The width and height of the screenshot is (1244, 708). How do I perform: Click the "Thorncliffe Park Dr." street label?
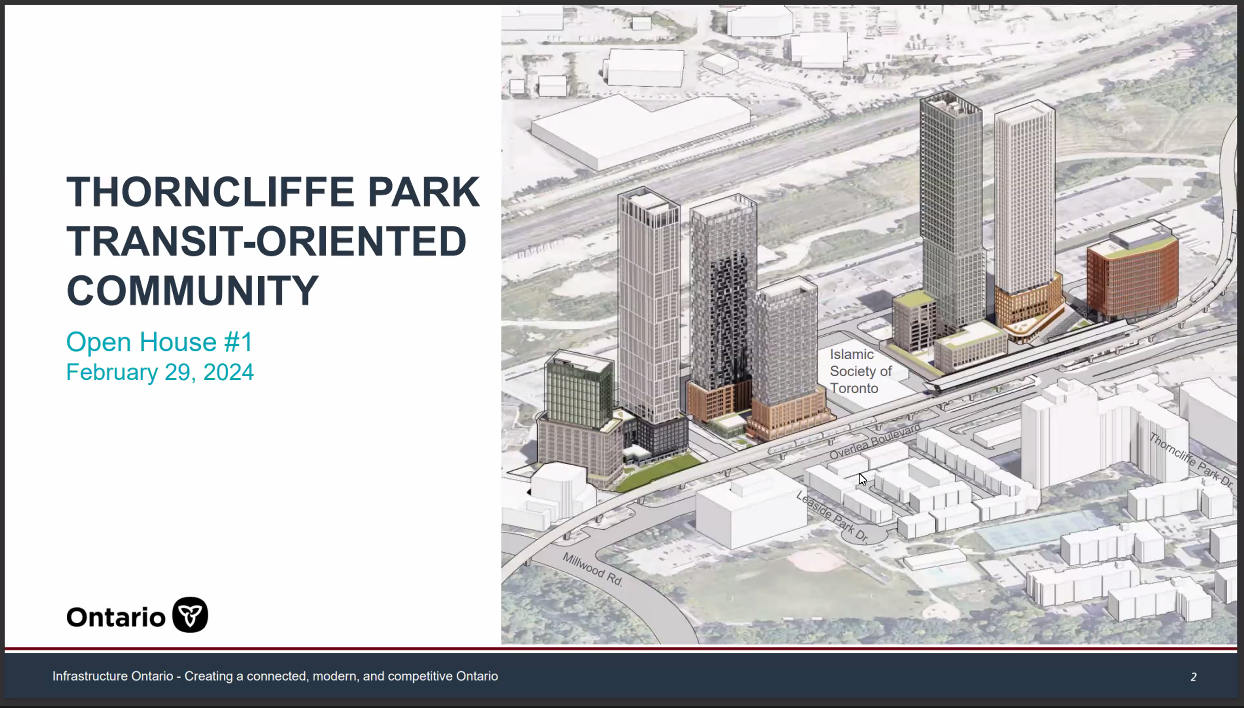coord(1191,460)
